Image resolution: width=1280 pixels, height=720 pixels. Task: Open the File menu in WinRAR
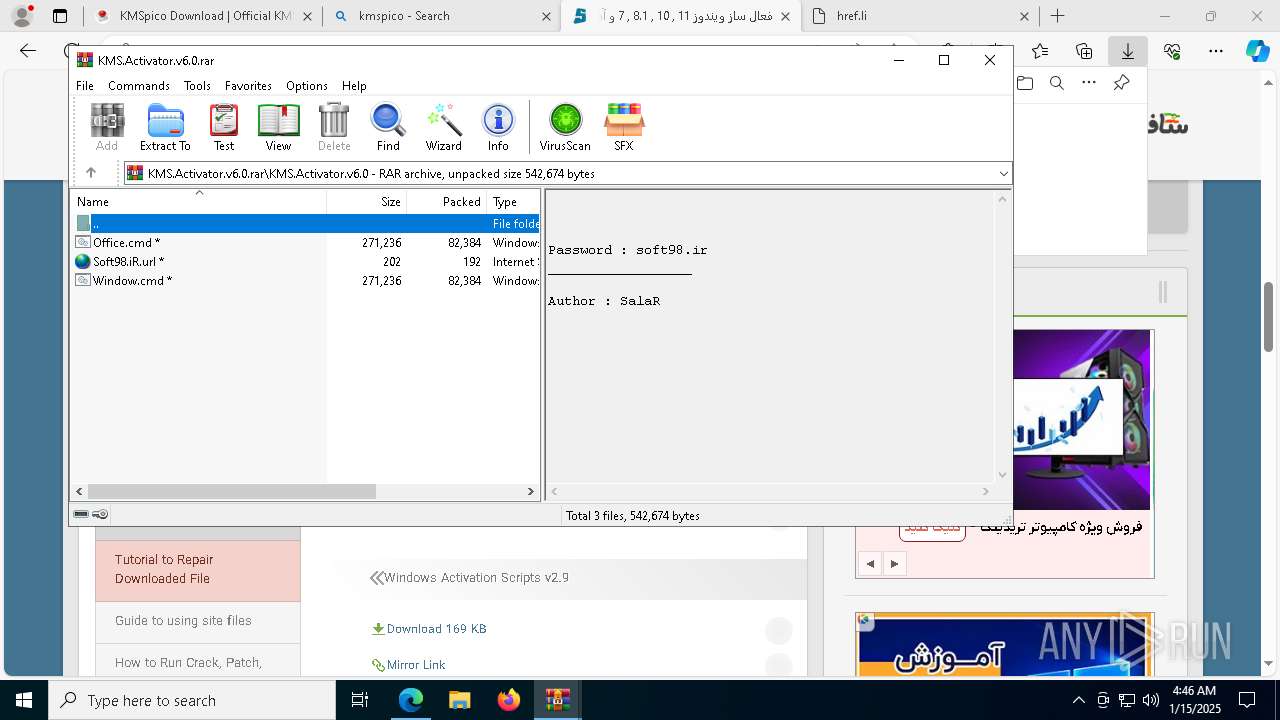(x=85, y=86)
